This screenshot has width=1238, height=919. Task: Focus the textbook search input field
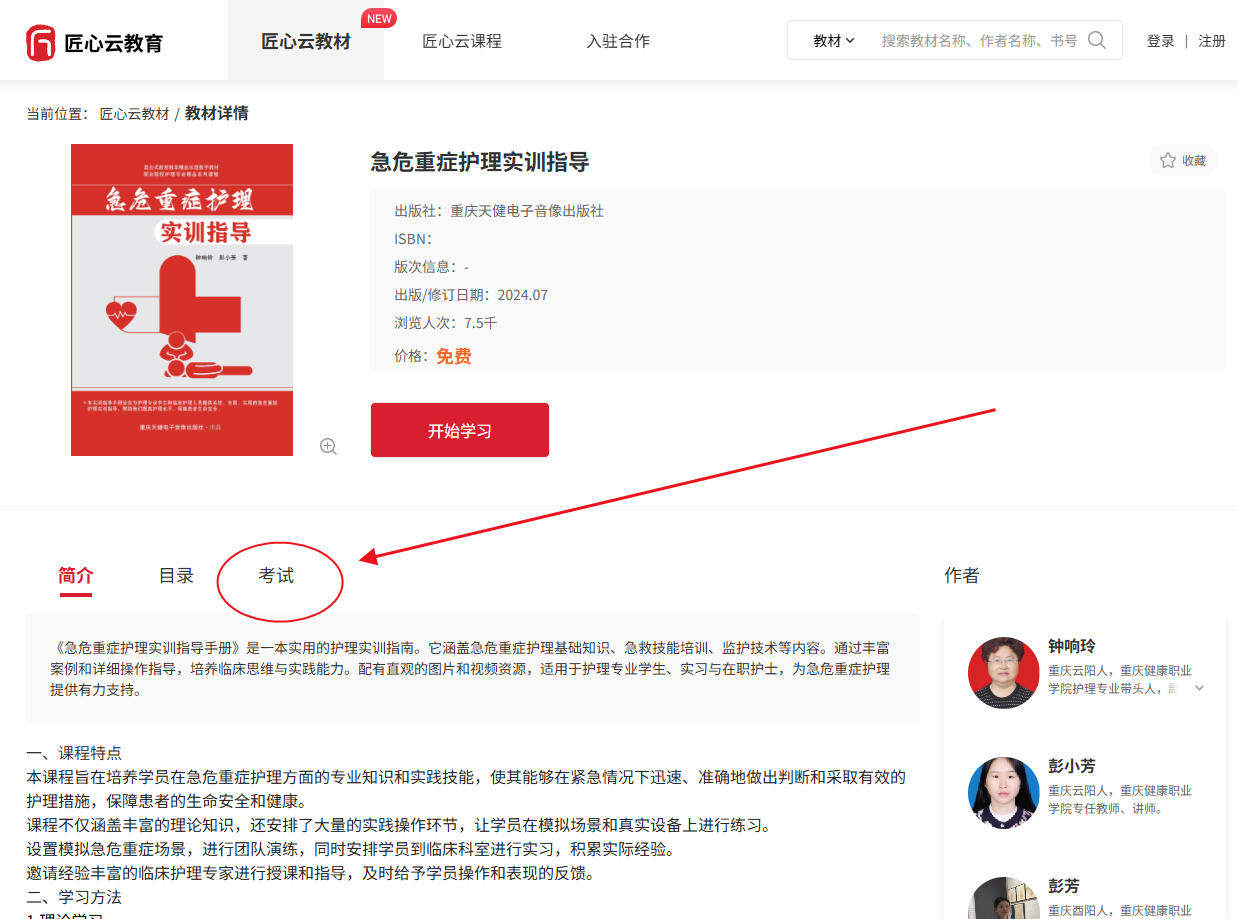(x=980, y=41)
